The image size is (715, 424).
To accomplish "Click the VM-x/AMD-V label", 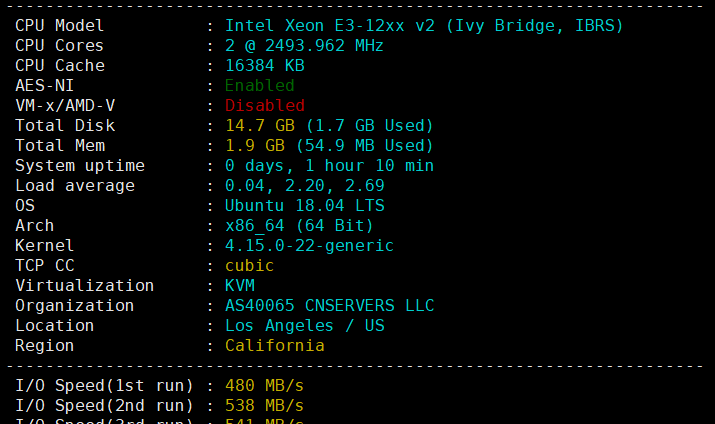I will tap(65, 106).
